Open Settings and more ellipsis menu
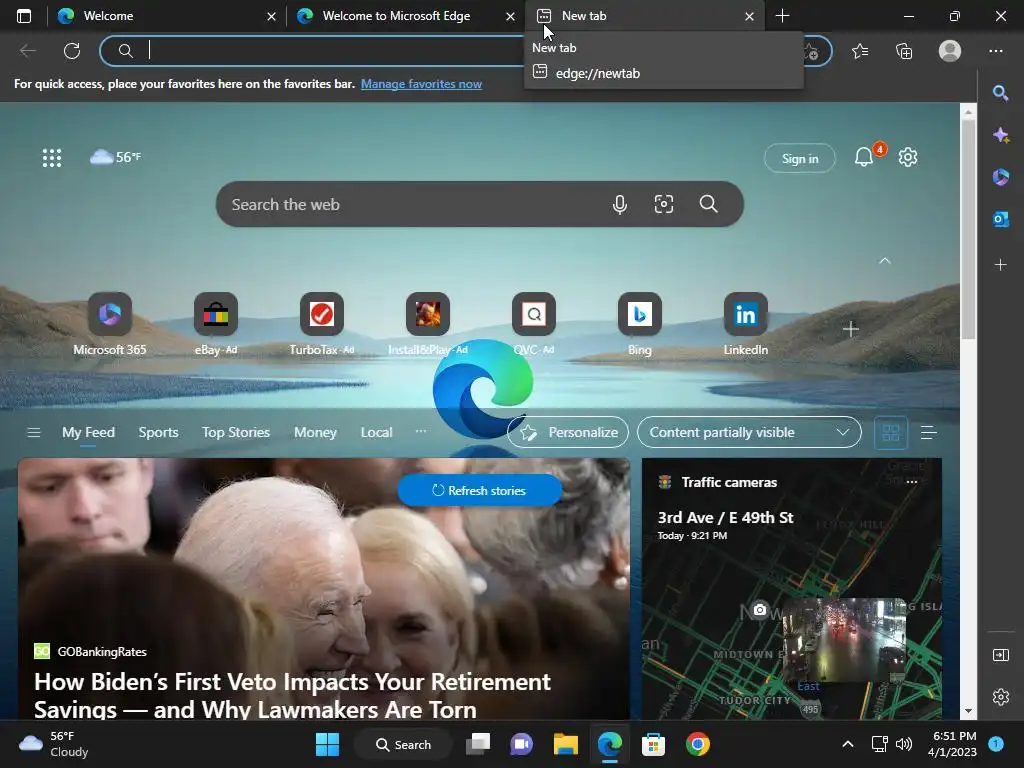The width and height of the screenshot is (1024, 768). [995, 51]
